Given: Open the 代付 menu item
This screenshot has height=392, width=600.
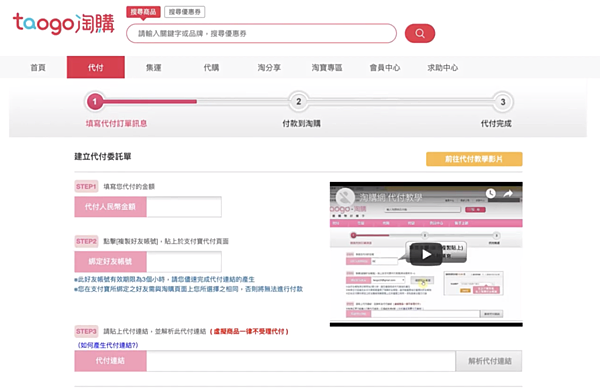Looking at the screenshot, I should click(96, 67).
